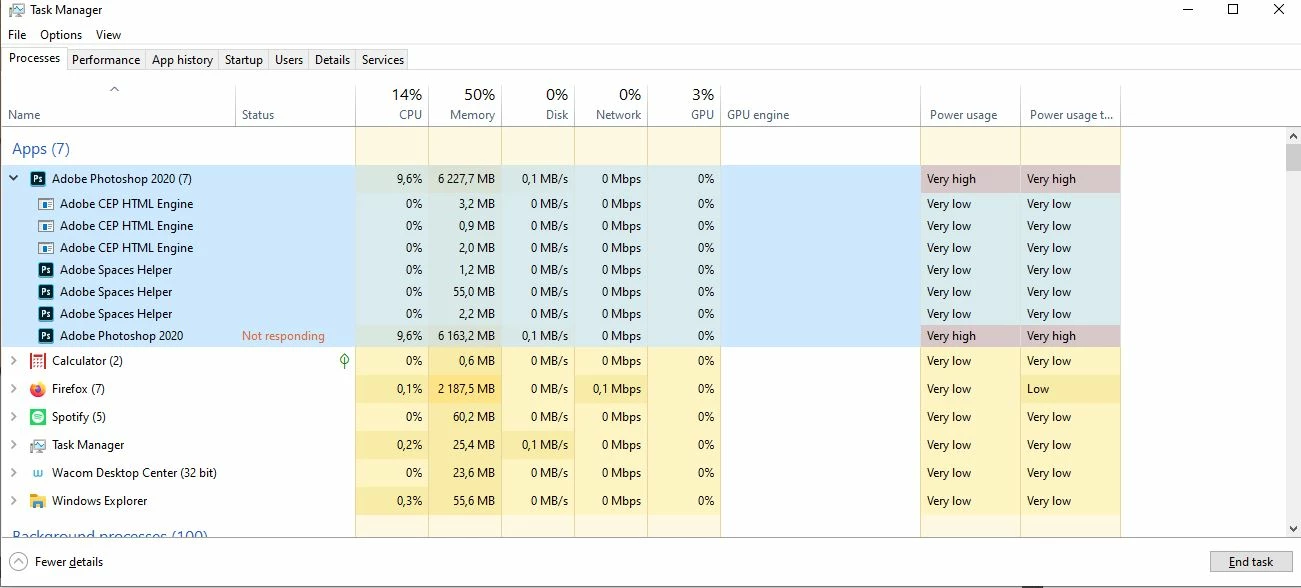Expand the Task Manager process entry
1301x588 pixels.
(x=13, y=445)
